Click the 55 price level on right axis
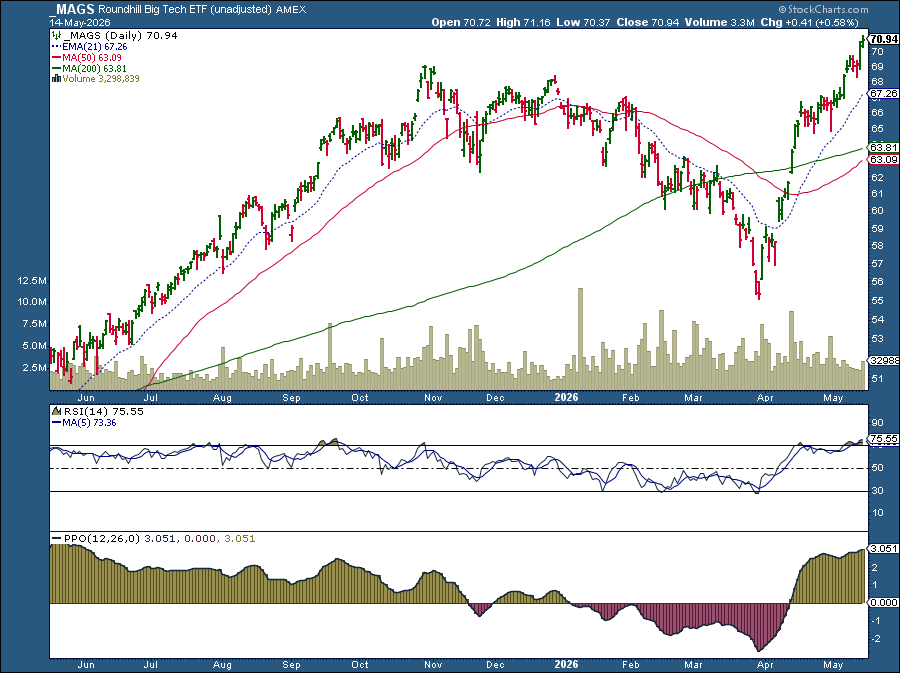The height and width of the screenshot is (673, 900). (x=877, y=301)
